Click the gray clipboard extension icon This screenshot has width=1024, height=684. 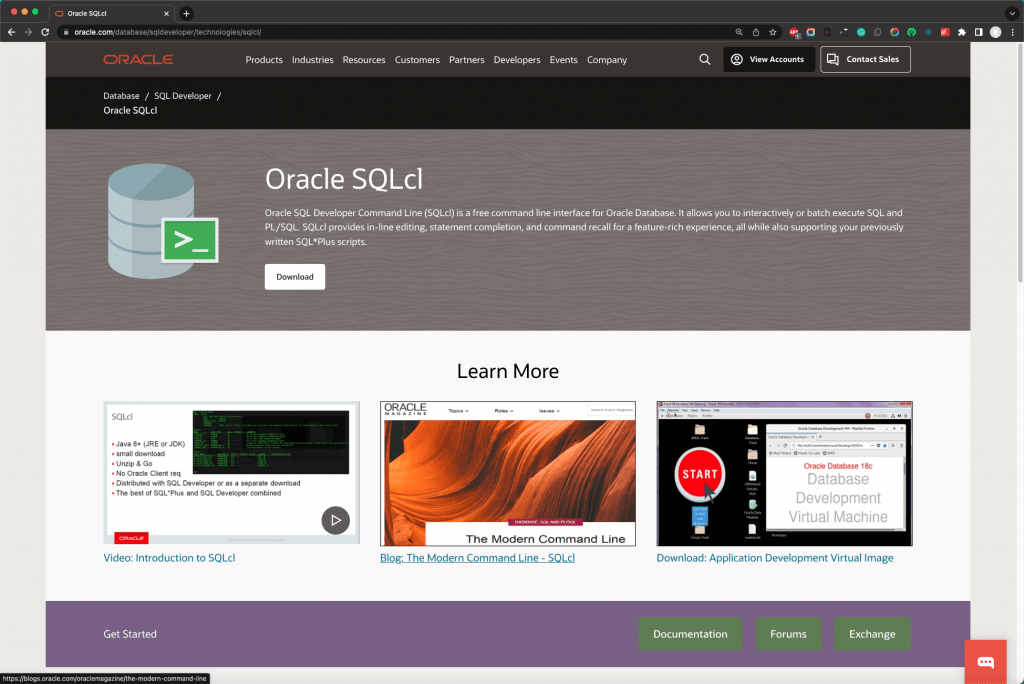coord(878,32)
